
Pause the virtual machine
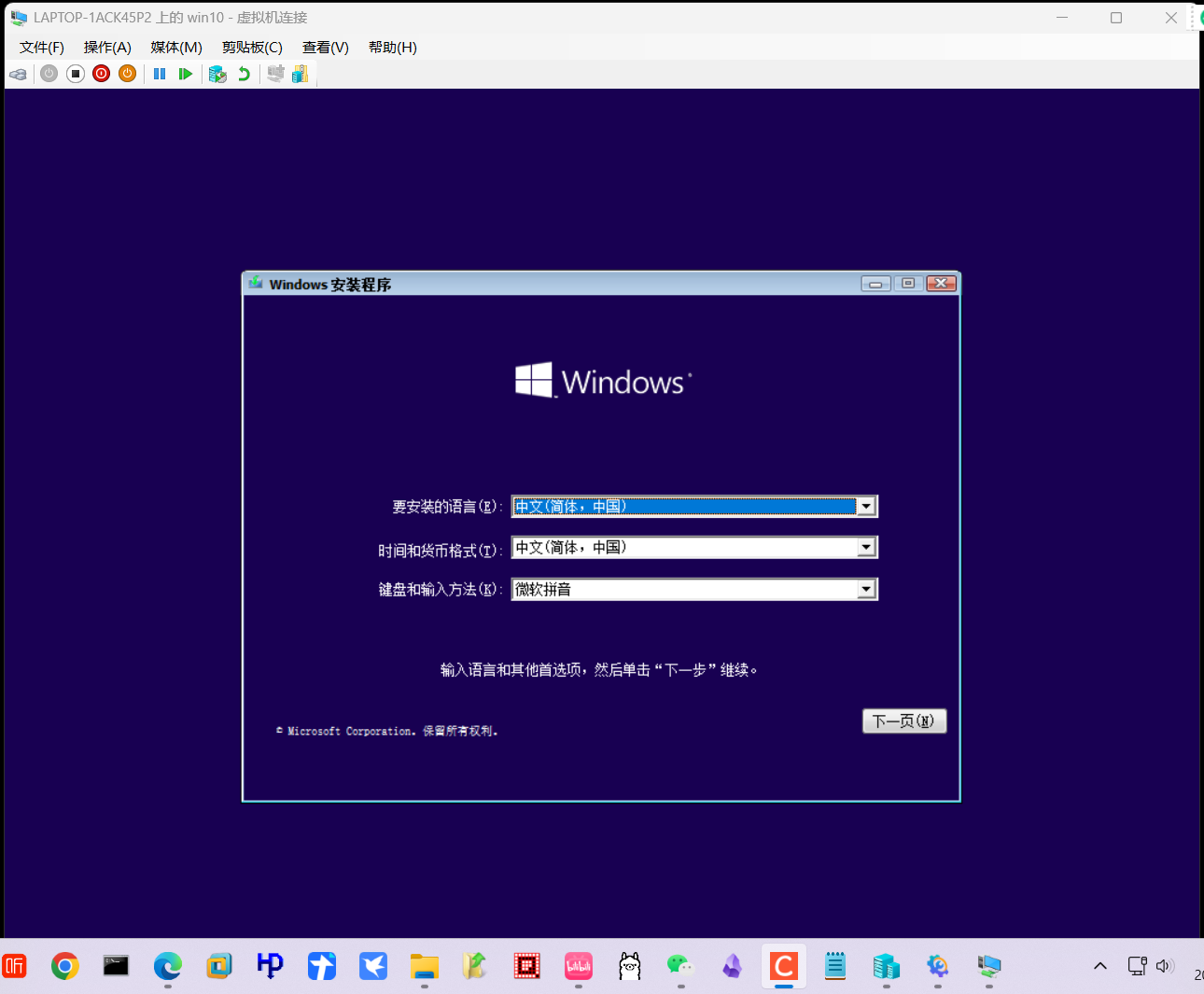[160, 74]
